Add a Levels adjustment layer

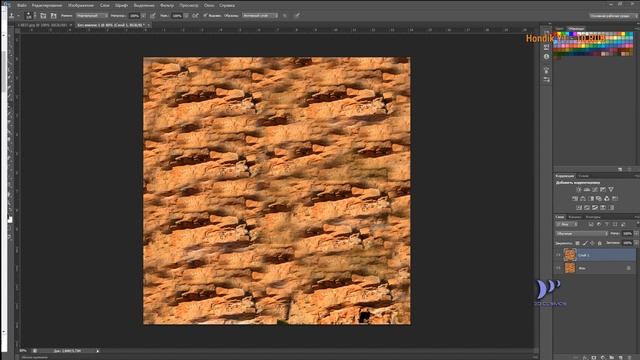(x=587, y=189)
